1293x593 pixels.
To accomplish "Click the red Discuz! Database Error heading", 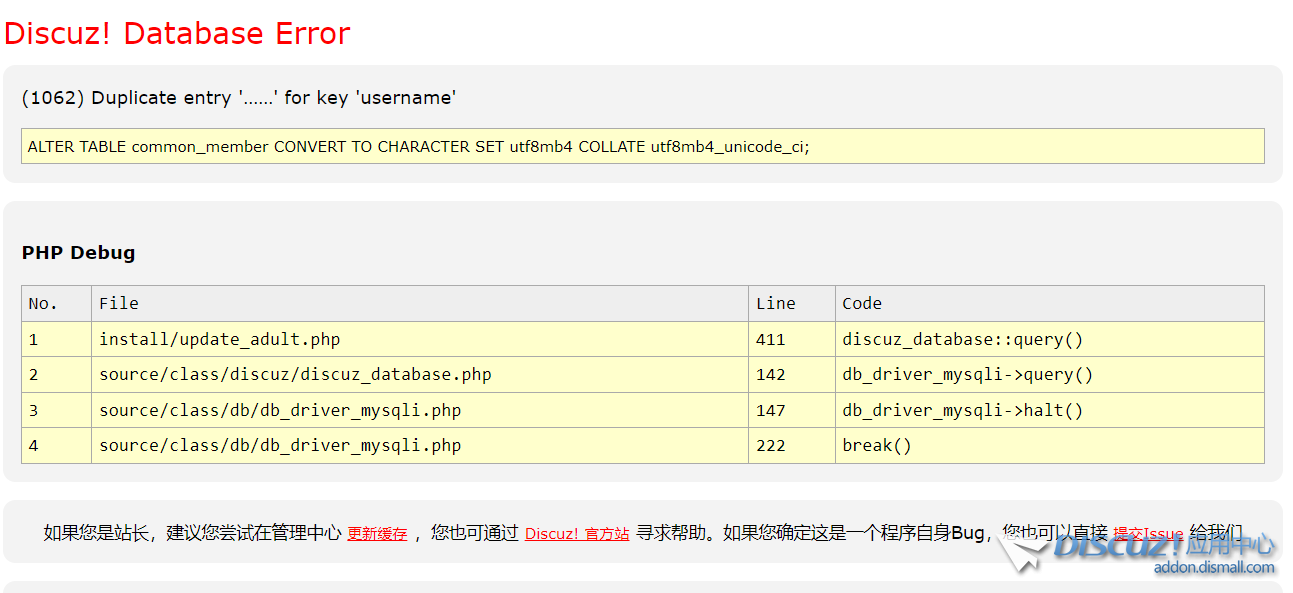I will point(177,33).
